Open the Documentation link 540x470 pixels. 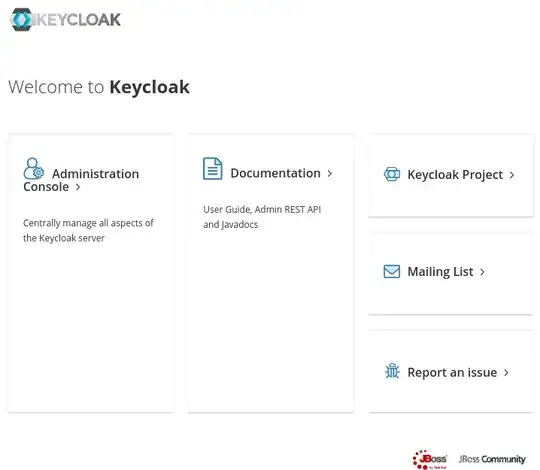(276, 173)
